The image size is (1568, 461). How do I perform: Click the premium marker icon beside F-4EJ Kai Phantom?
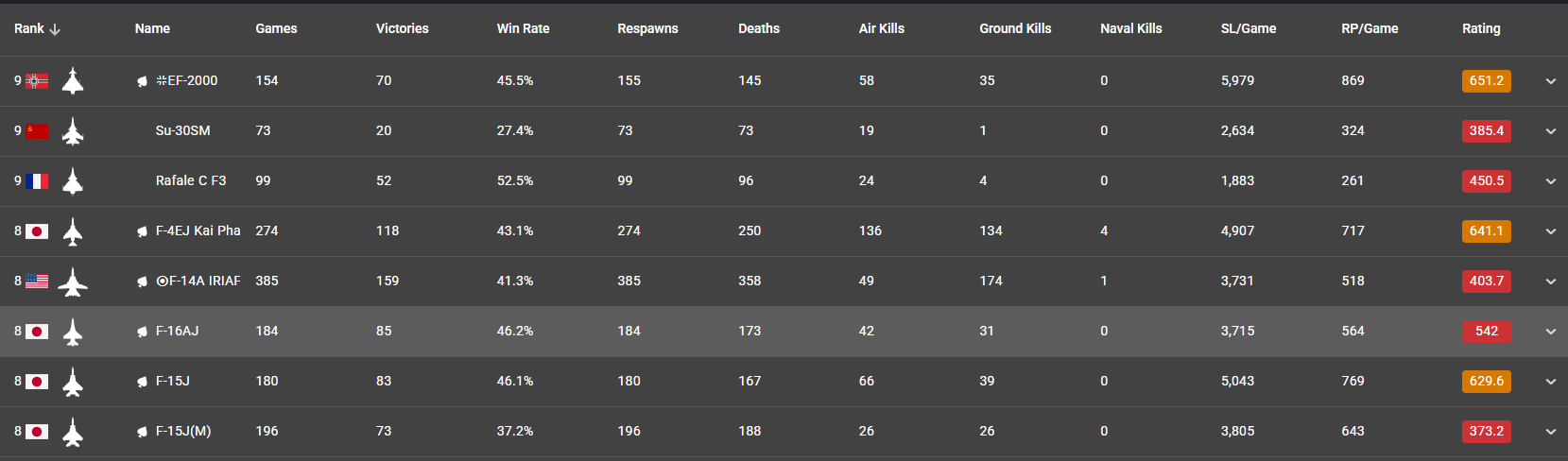[x=142, y=231]
